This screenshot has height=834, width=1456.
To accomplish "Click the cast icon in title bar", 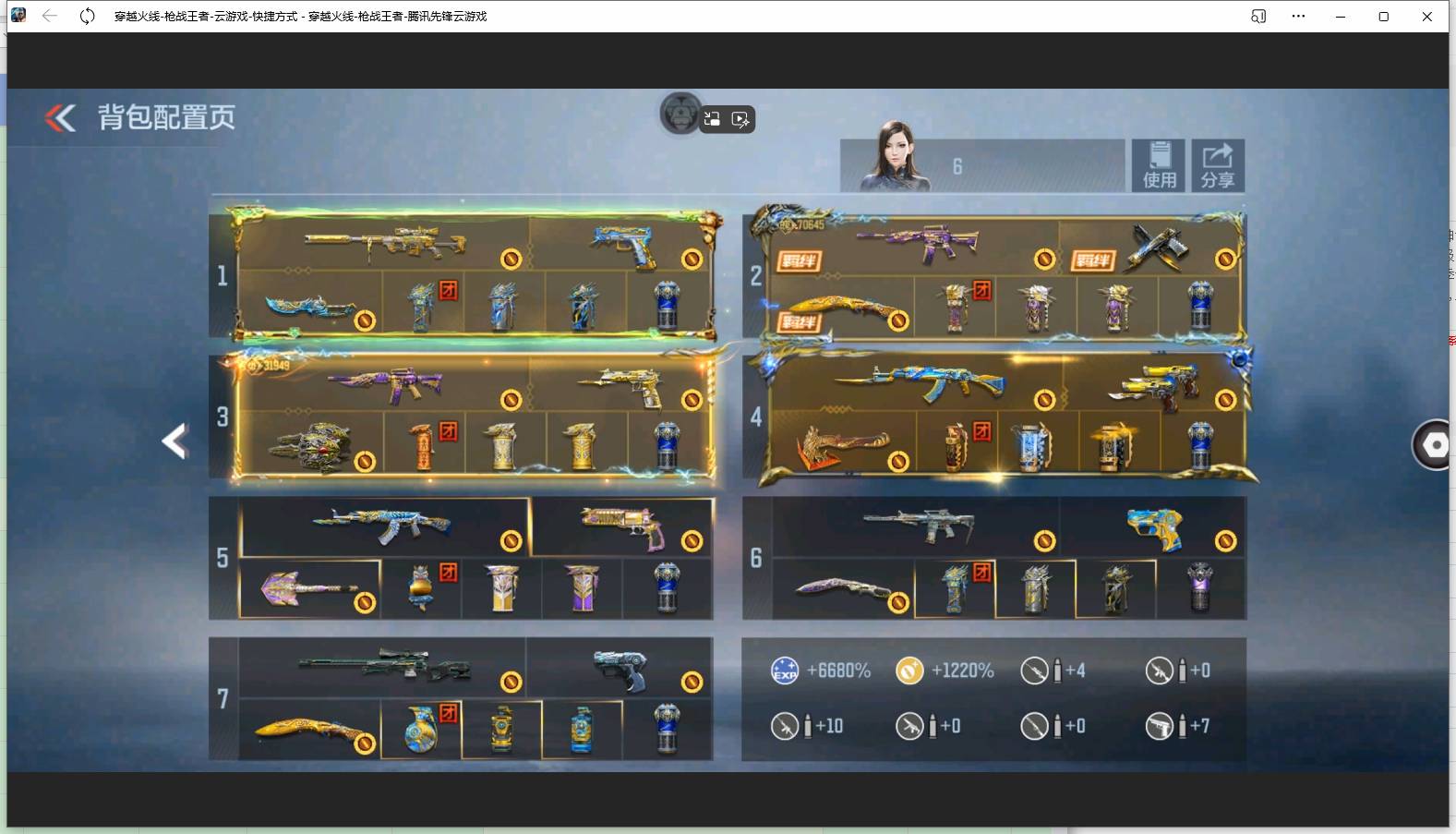I will coord(1258,16).
